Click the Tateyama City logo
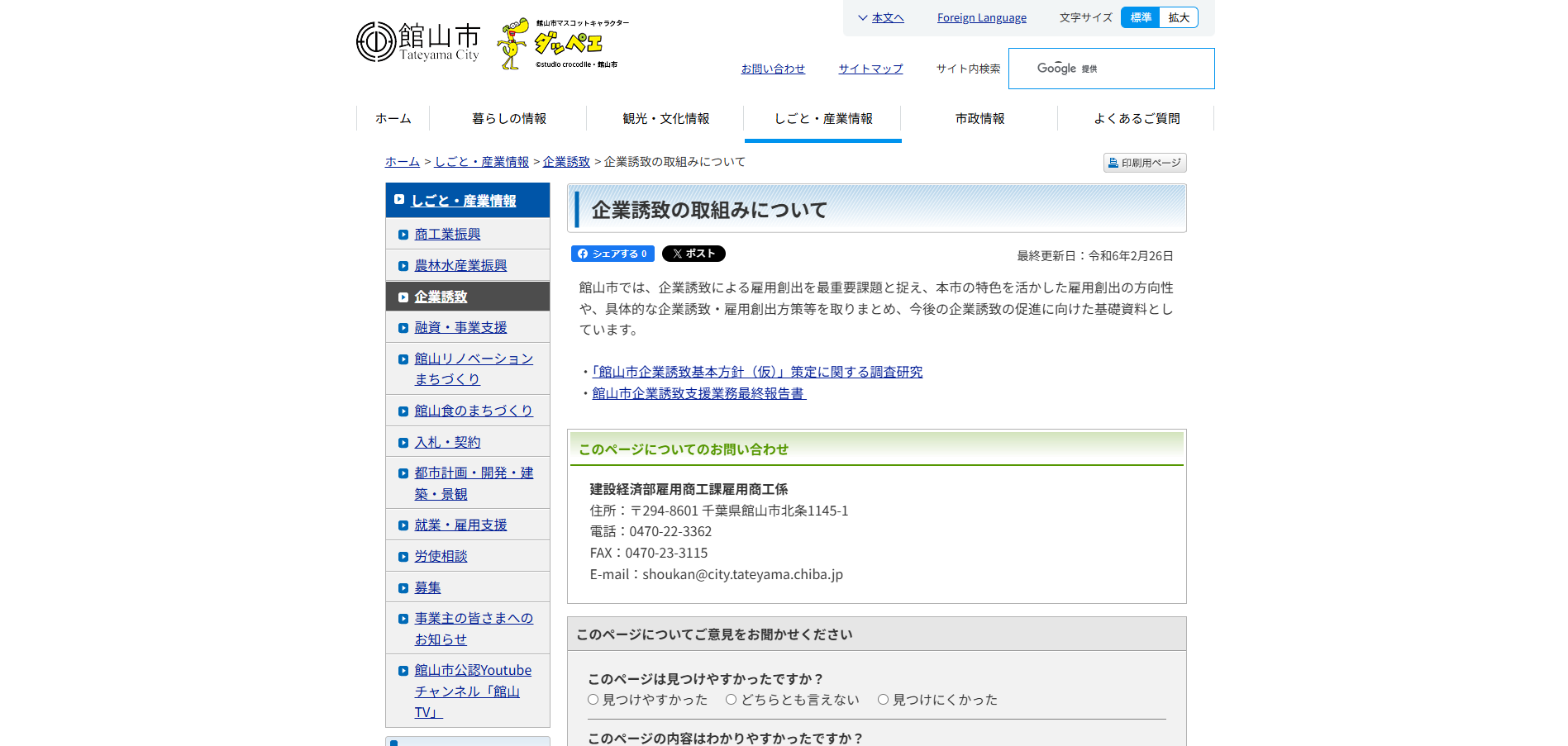The image size is (1568, 746). (417, 42)
